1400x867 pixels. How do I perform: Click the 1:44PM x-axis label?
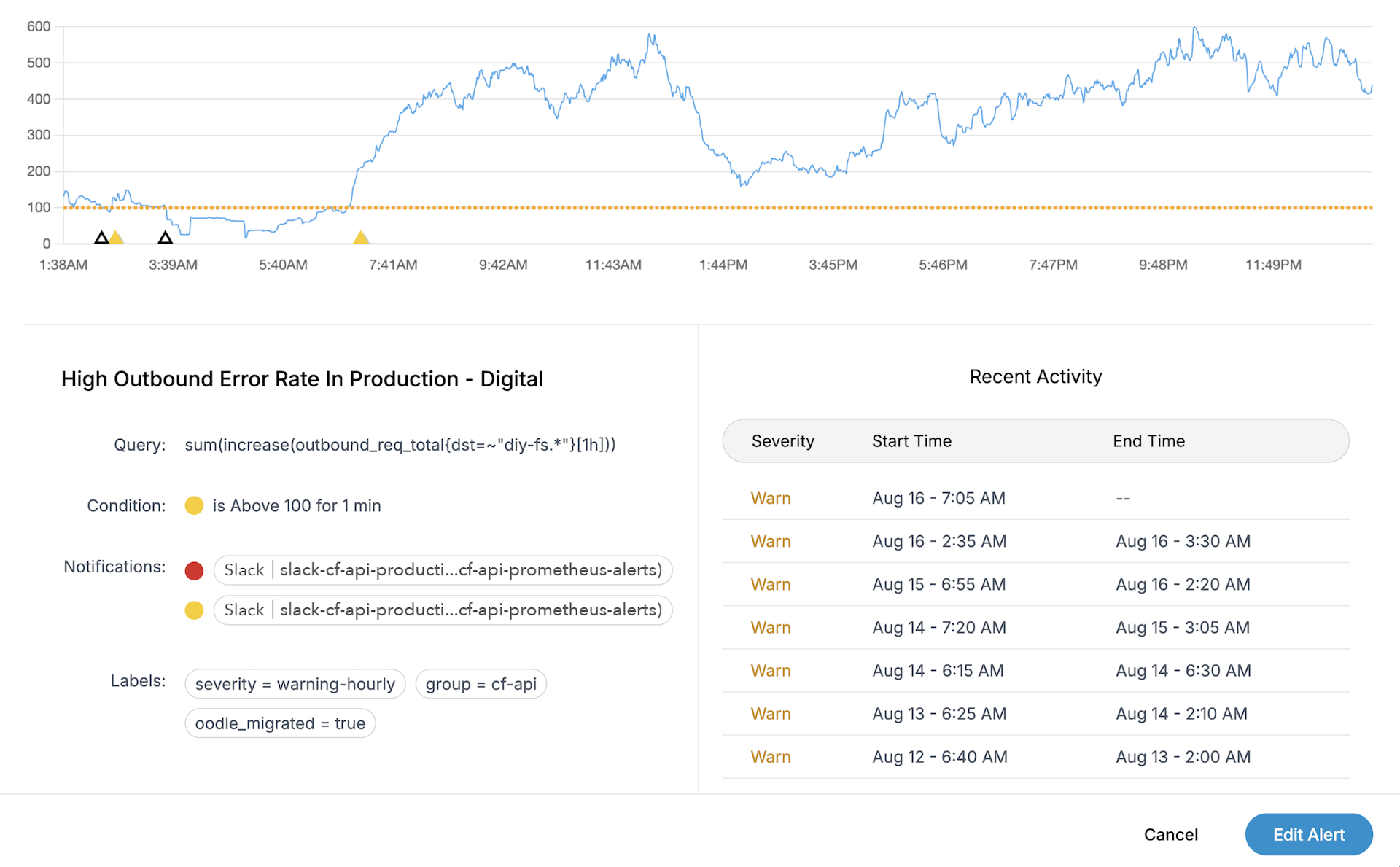723,265
